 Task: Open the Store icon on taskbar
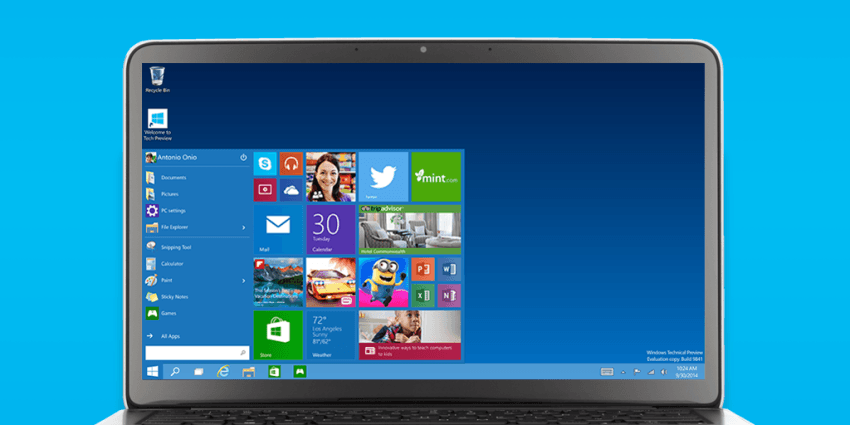click(274, 371)
